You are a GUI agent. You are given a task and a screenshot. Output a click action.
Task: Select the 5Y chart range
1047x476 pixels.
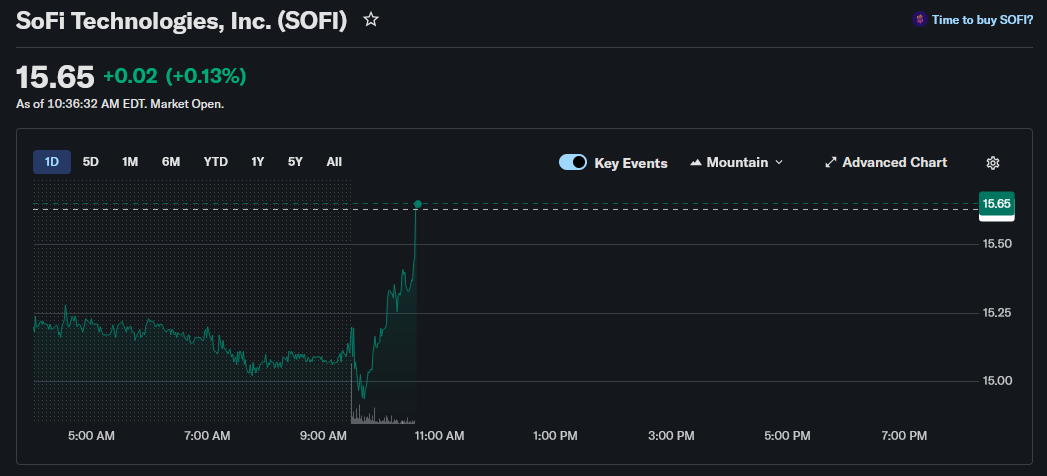click(x=295, y=162)
